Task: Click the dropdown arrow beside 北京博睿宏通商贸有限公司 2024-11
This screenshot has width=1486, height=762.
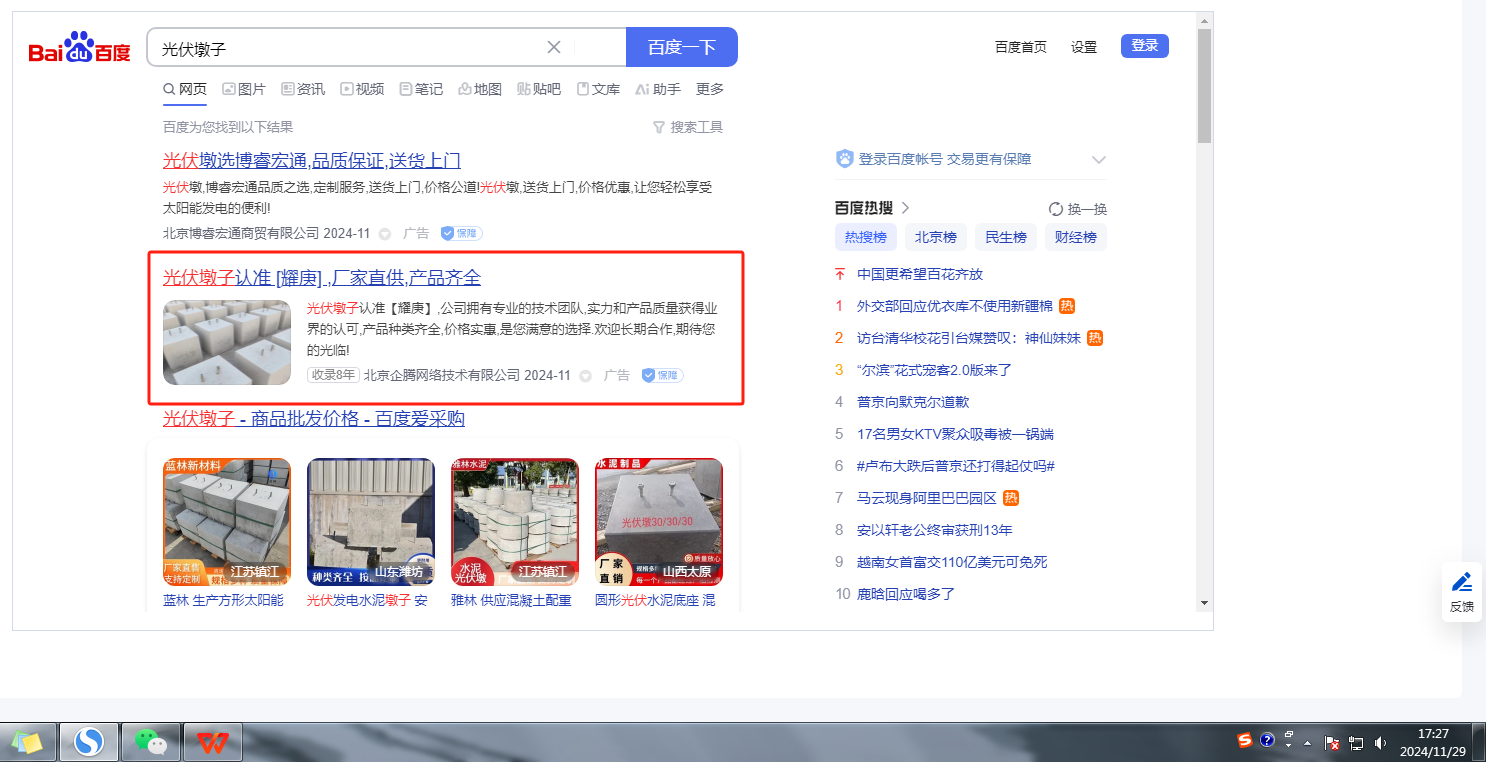Action: 385,234
